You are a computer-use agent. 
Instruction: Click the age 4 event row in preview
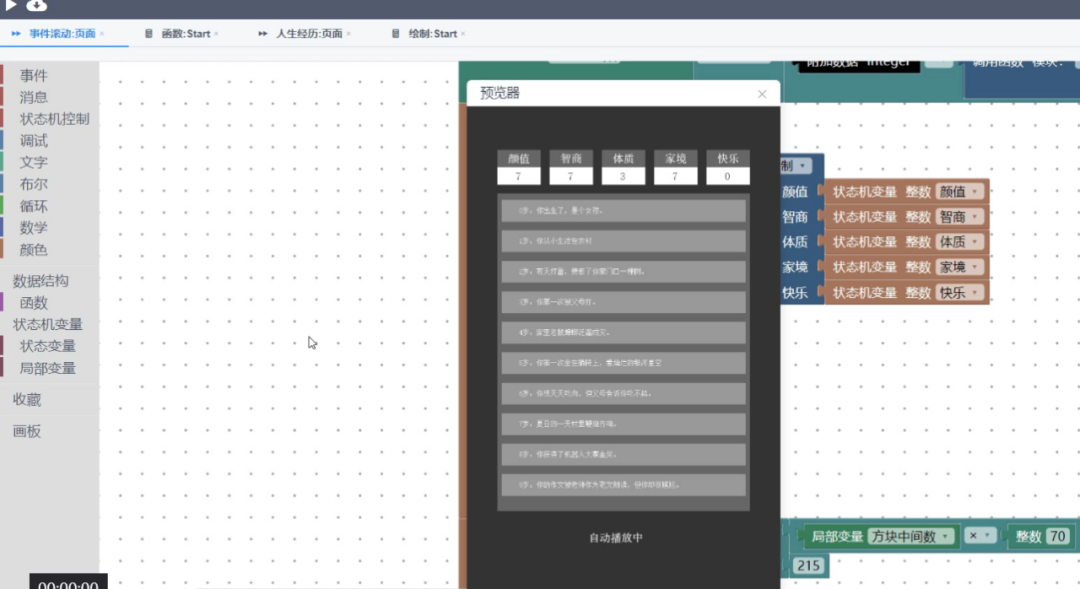tap(623, 332)
